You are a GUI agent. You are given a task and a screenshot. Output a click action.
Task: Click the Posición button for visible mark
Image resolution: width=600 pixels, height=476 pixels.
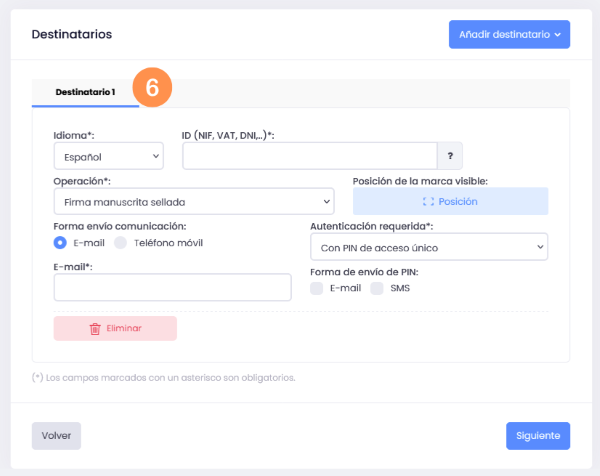coord(450,201)
